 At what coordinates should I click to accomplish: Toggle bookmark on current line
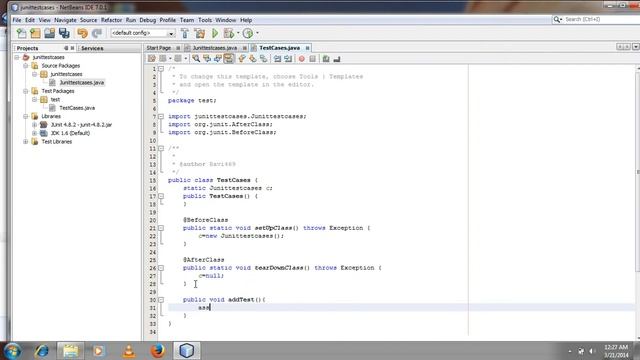(263, 59)
